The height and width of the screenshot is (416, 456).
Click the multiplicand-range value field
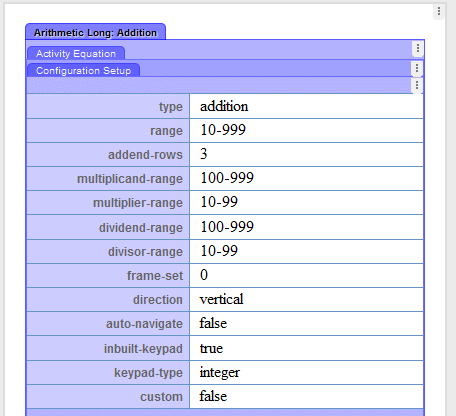click(306, 178)
